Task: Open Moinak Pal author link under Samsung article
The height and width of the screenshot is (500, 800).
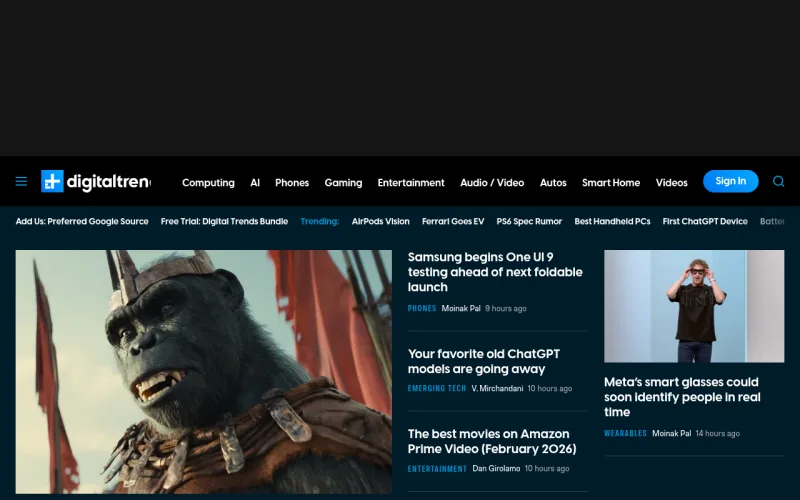Action: [461, 308]
